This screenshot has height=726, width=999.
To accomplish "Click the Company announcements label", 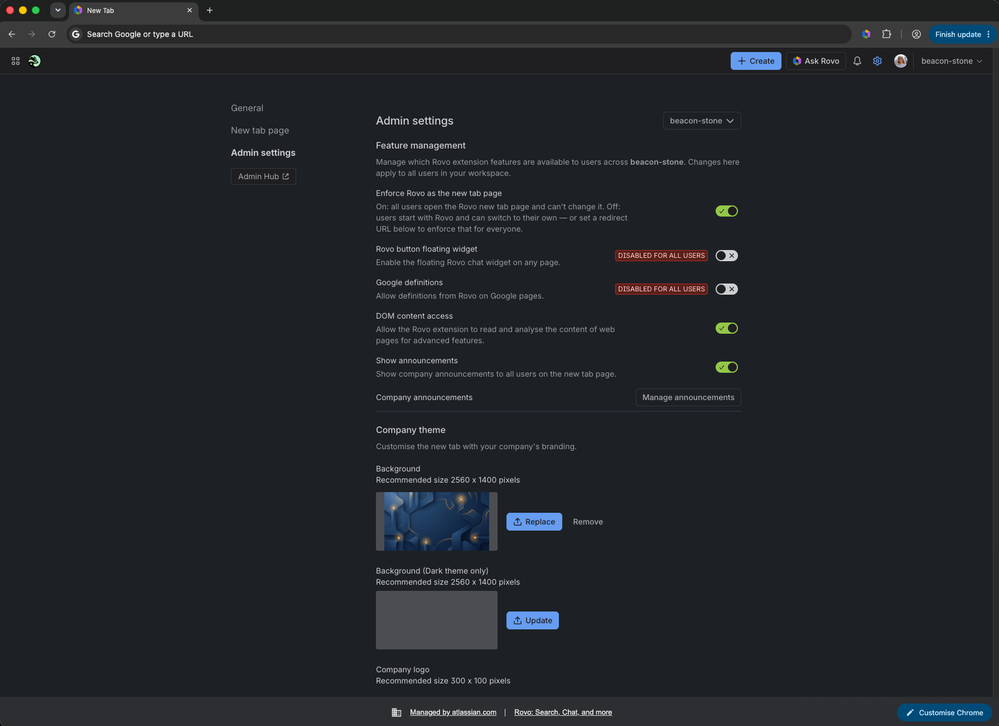I will click(424, 397).
